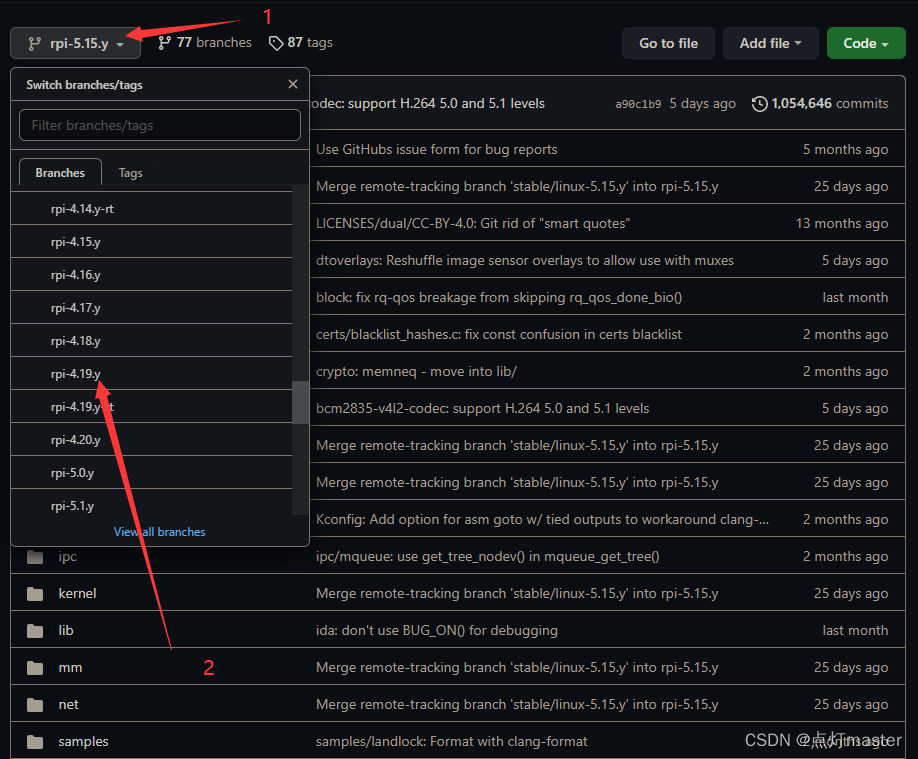Screen dimensions: 918x759
Task: Expand the Add file dropdown
Action: 770,43
